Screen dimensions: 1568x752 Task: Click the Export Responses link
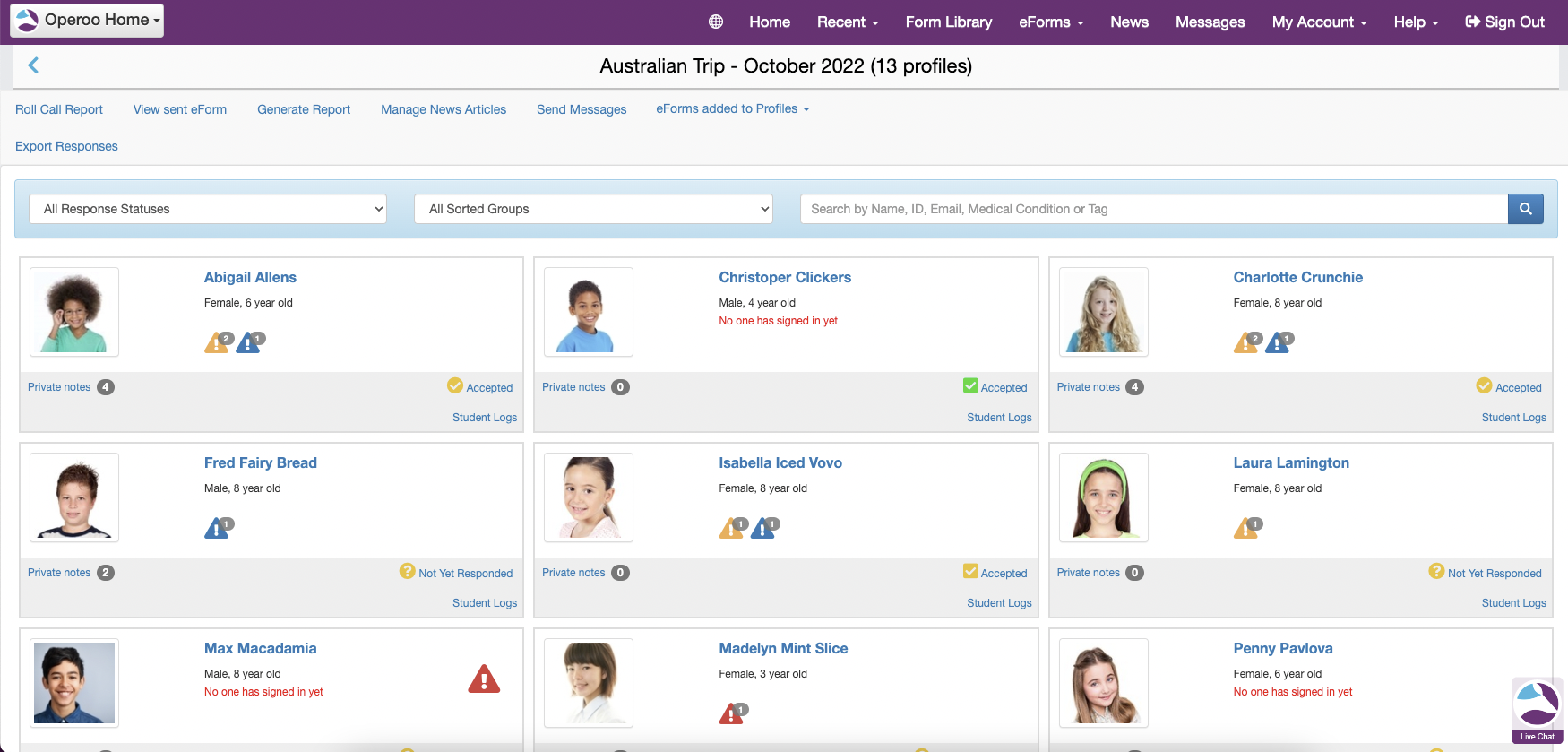pyautogui.click(x=66, y=146)
